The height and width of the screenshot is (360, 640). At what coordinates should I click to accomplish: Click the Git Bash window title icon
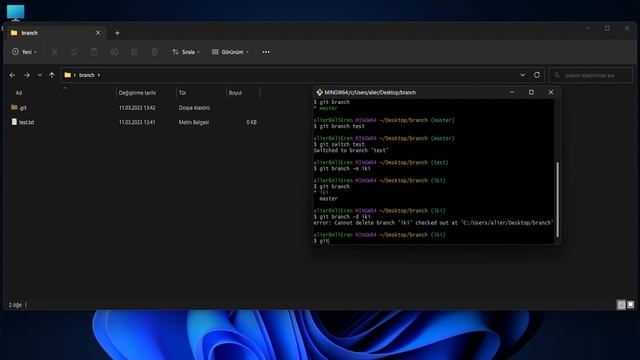pos(319,92)
